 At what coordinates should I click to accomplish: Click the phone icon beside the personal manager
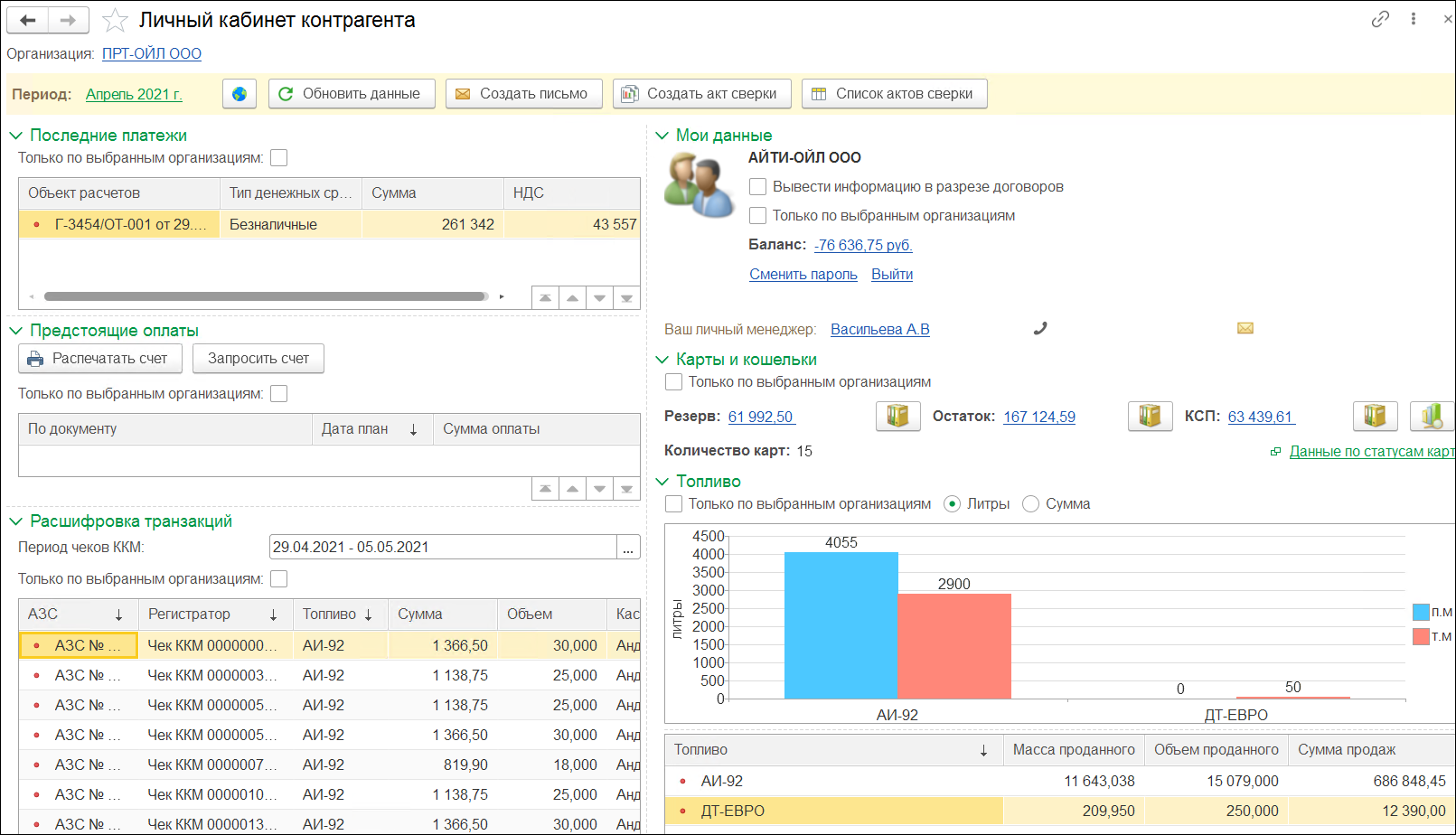coord(1040,329)
